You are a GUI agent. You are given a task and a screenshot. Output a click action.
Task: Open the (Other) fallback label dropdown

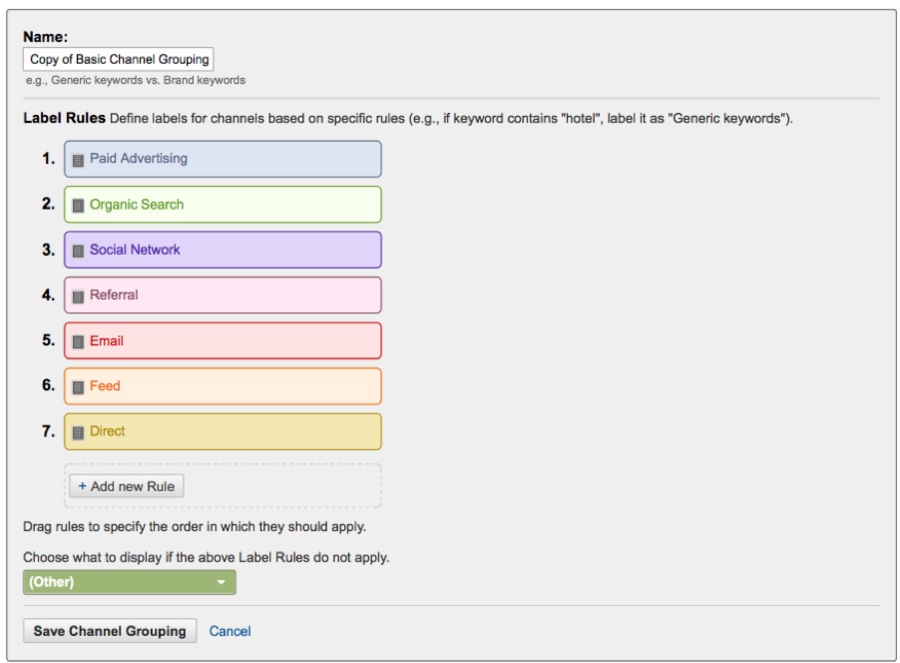pyautogui.click(x=129, y=582)
